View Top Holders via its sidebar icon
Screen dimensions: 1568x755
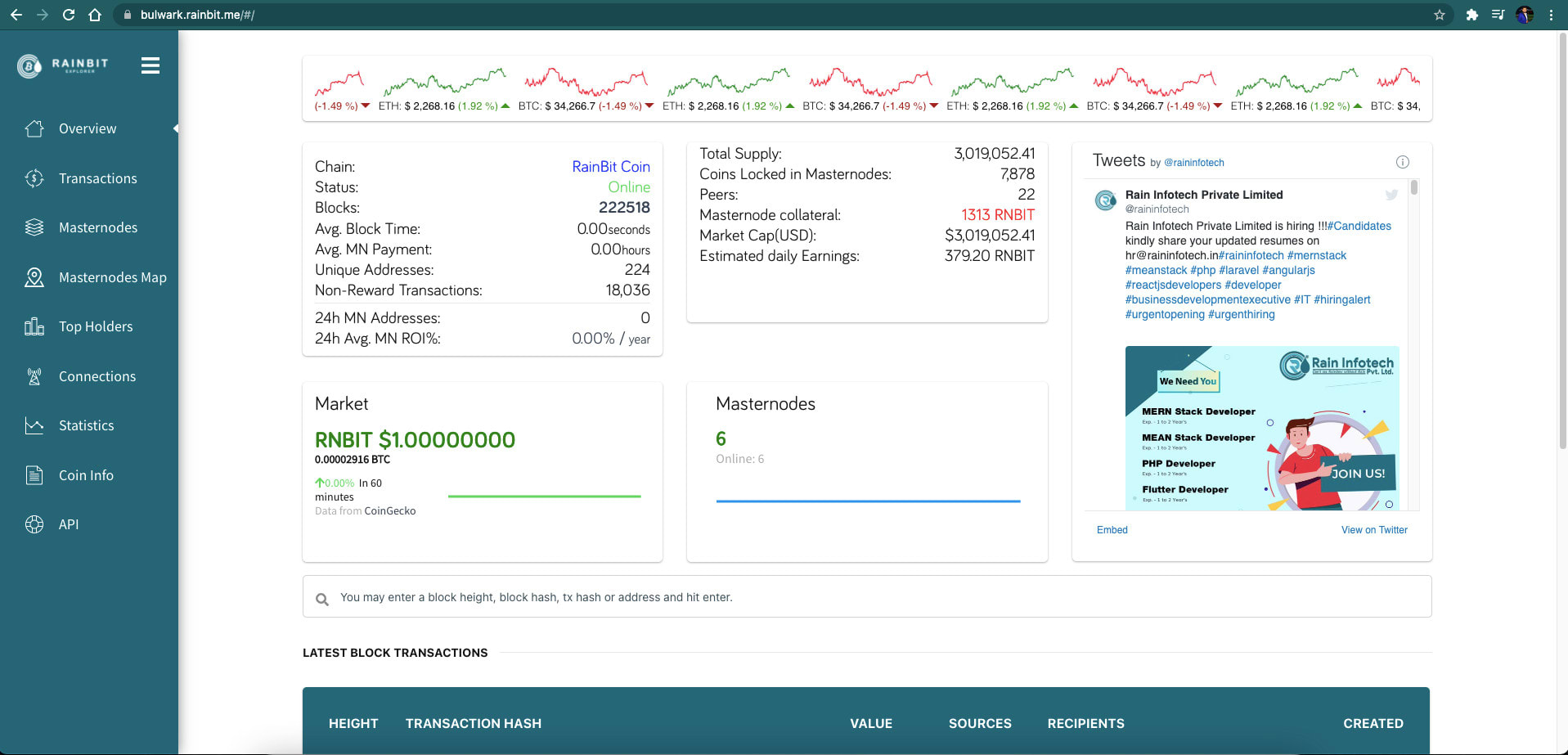pos(34,326)
